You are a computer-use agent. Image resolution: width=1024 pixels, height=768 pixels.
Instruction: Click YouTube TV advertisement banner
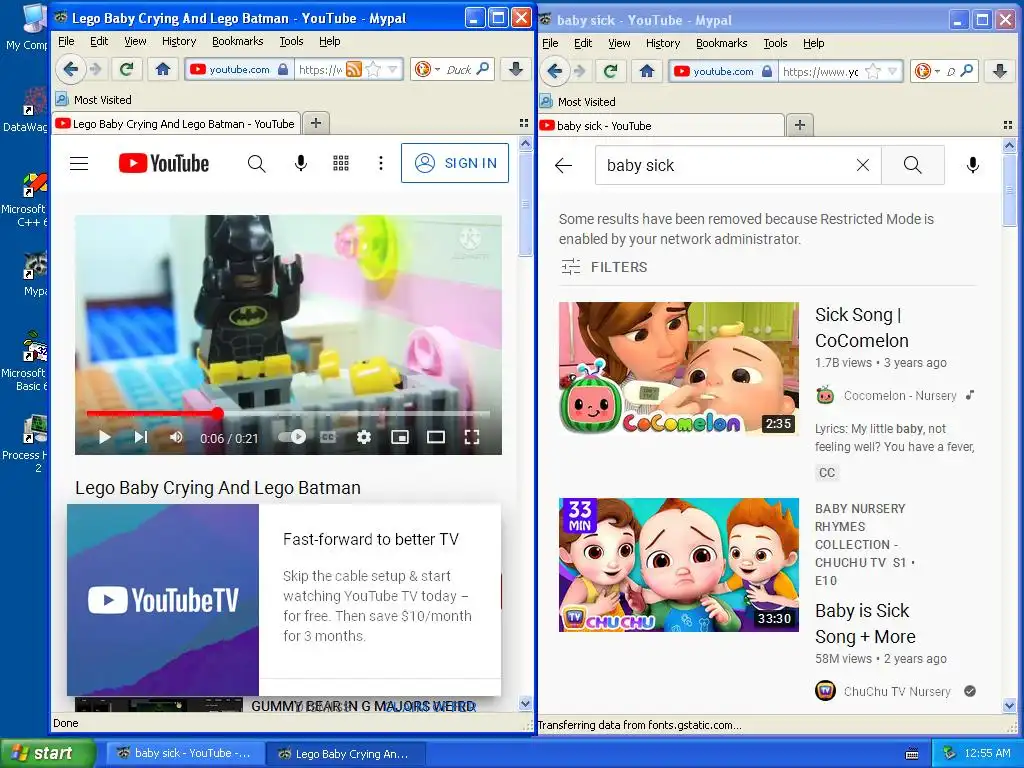pos(284,600)
